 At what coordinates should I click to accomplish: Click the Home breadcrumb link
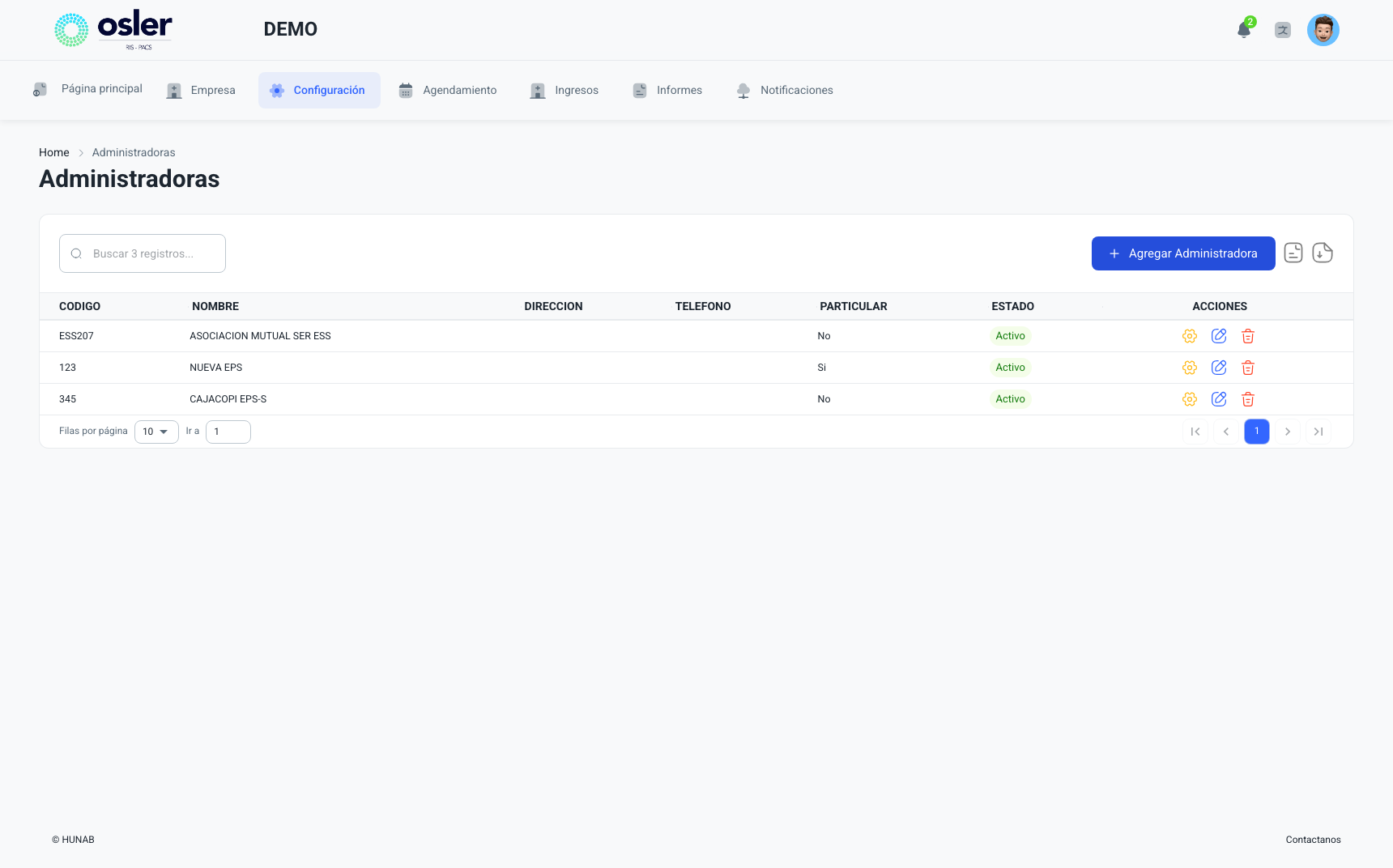[54, 152]
